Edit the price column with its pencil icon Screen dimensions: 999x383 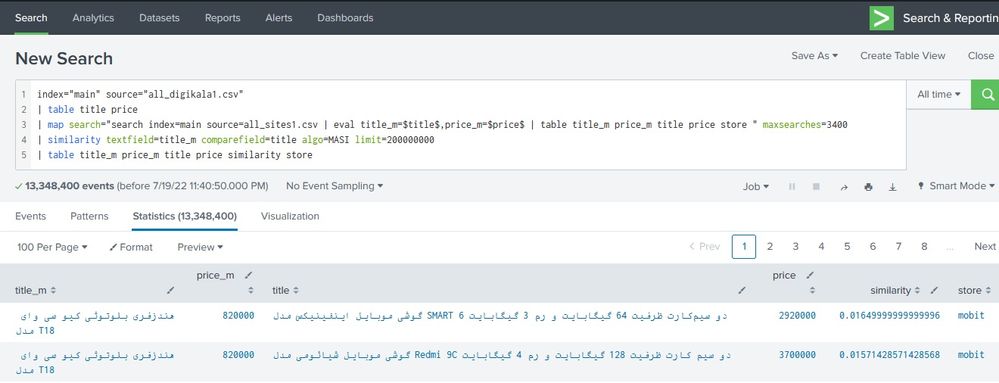(x=810, y=275)
